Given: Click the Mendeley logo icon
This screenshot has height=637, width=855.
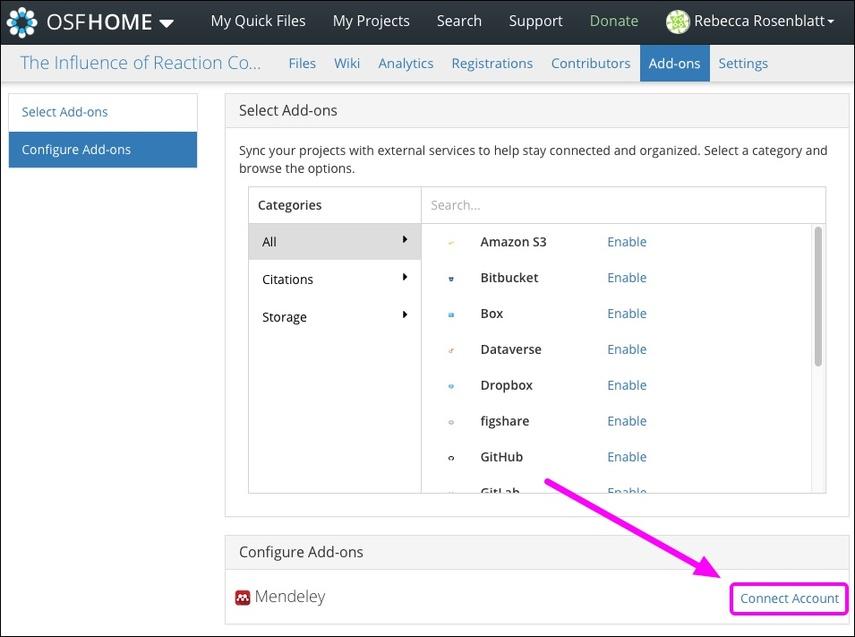Looking at the screenshot, I should (243, 598).
